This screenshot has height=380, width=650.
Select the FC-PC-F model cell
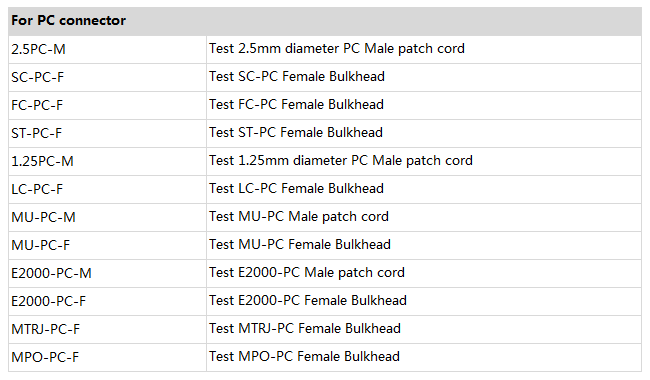click(107, 105)
